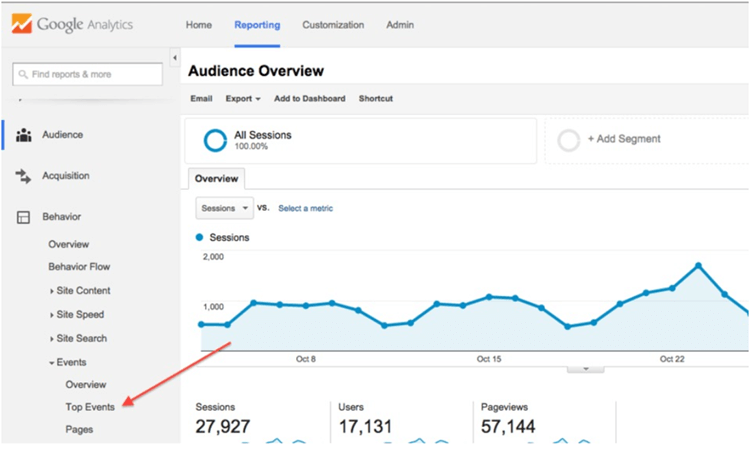Click the Oct 15 axis label
The width and height of the screenshot is (750, 455).
click(489, 359)
